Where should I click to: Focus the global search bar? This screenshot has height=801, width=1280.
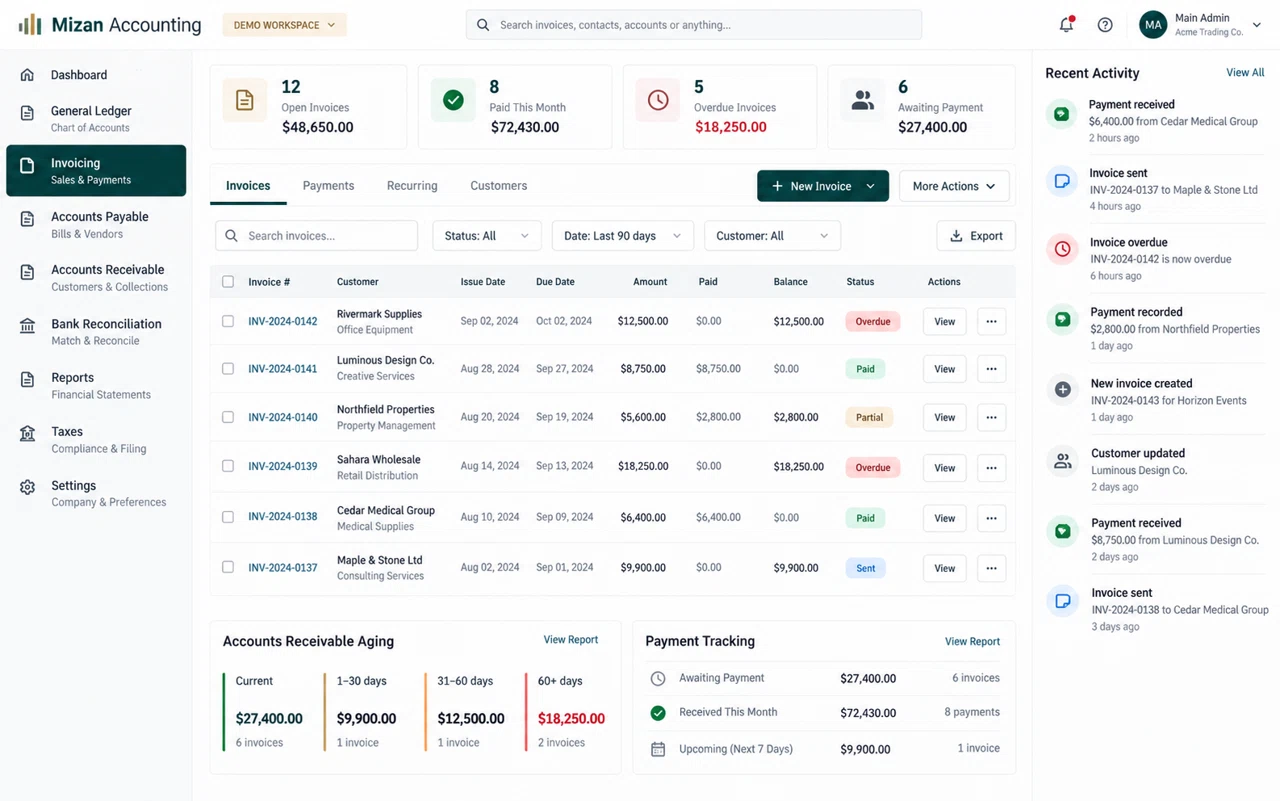(694, 25)
